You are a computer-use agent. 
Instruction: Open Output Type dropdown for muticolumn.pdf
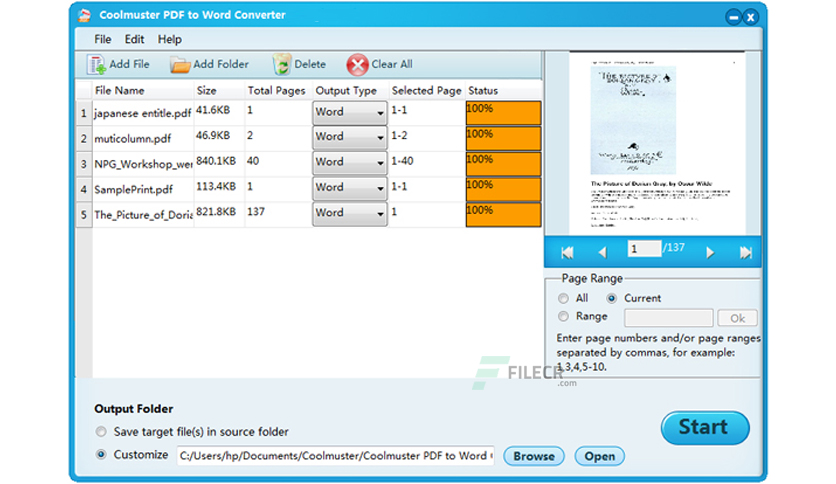(349, 138)
